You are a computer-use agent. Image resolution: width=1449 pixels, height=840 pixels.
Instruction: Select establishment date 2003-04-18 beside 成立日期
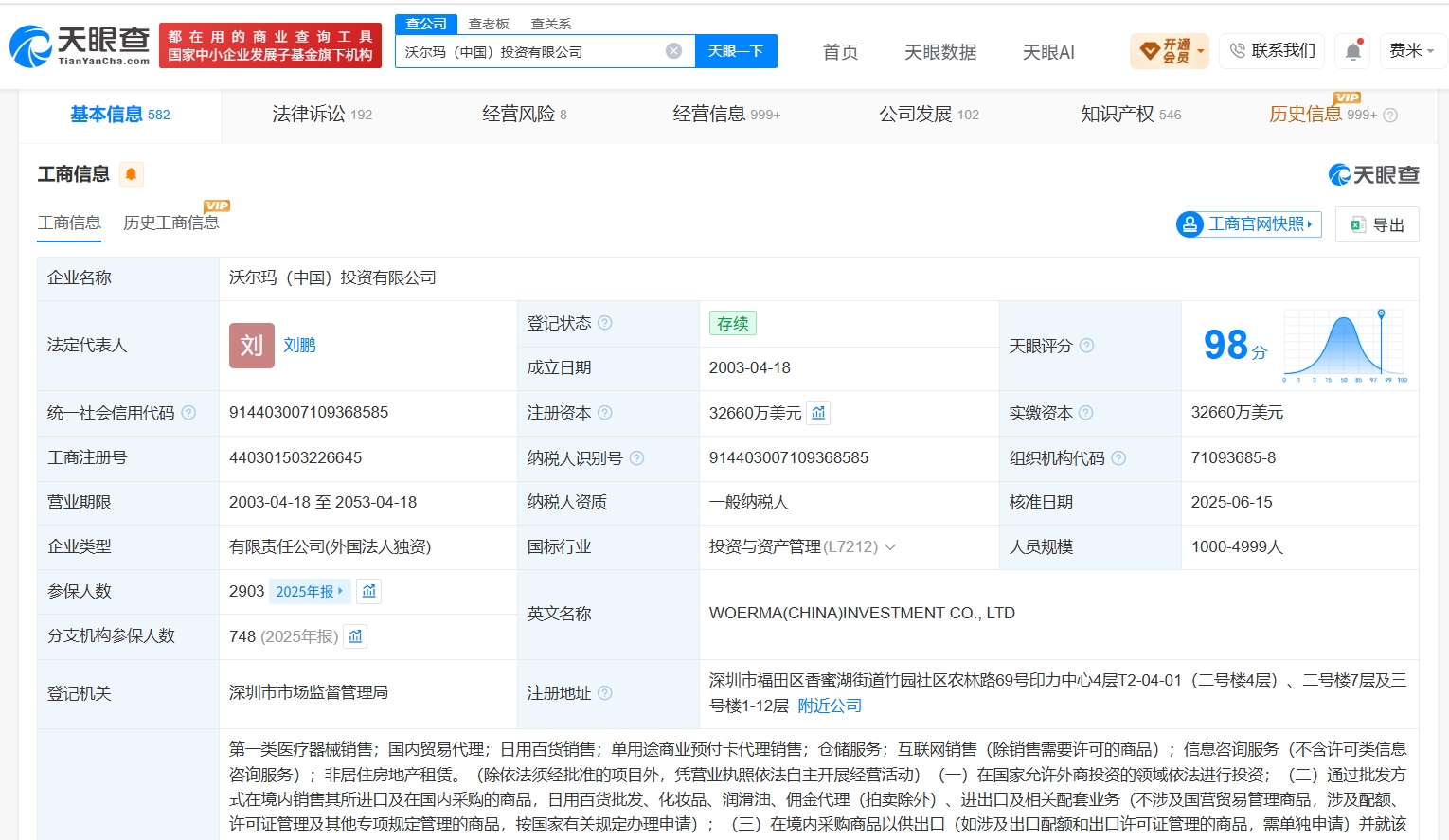click(750, 368)
